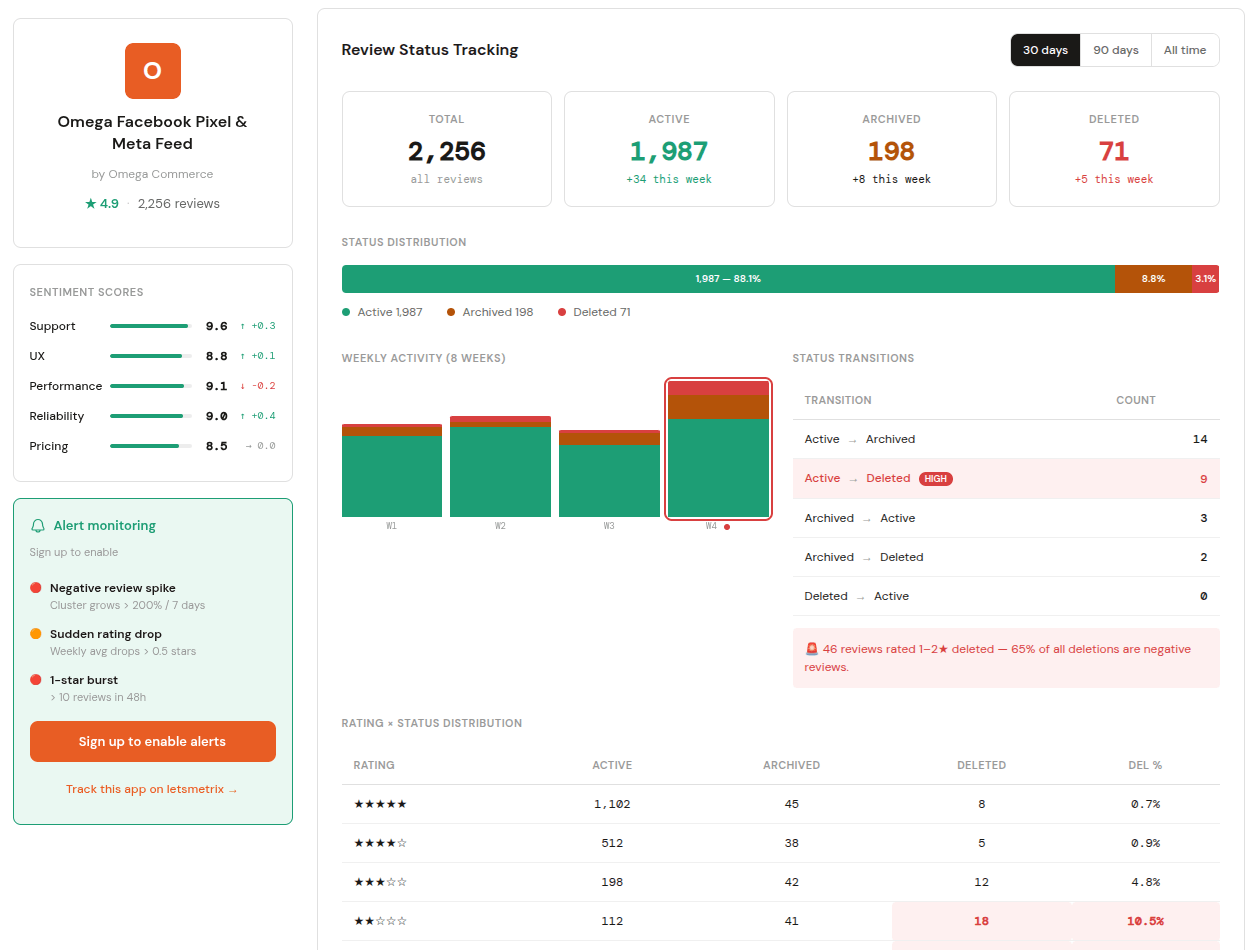Click the four-star rating row stars
This screenshot has height=950, width=1260.
(380, 843)
